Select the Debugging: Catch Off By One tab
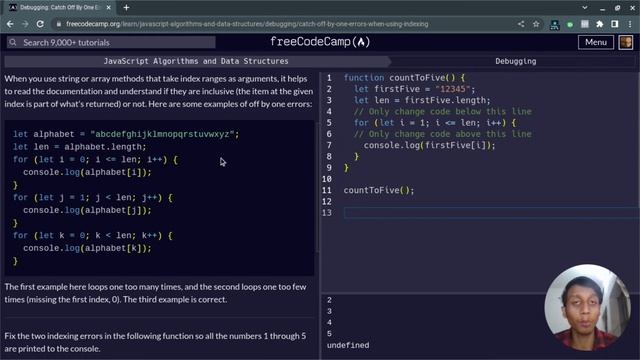640x360 pixels. pyautogui.click(x=60, y=7)
